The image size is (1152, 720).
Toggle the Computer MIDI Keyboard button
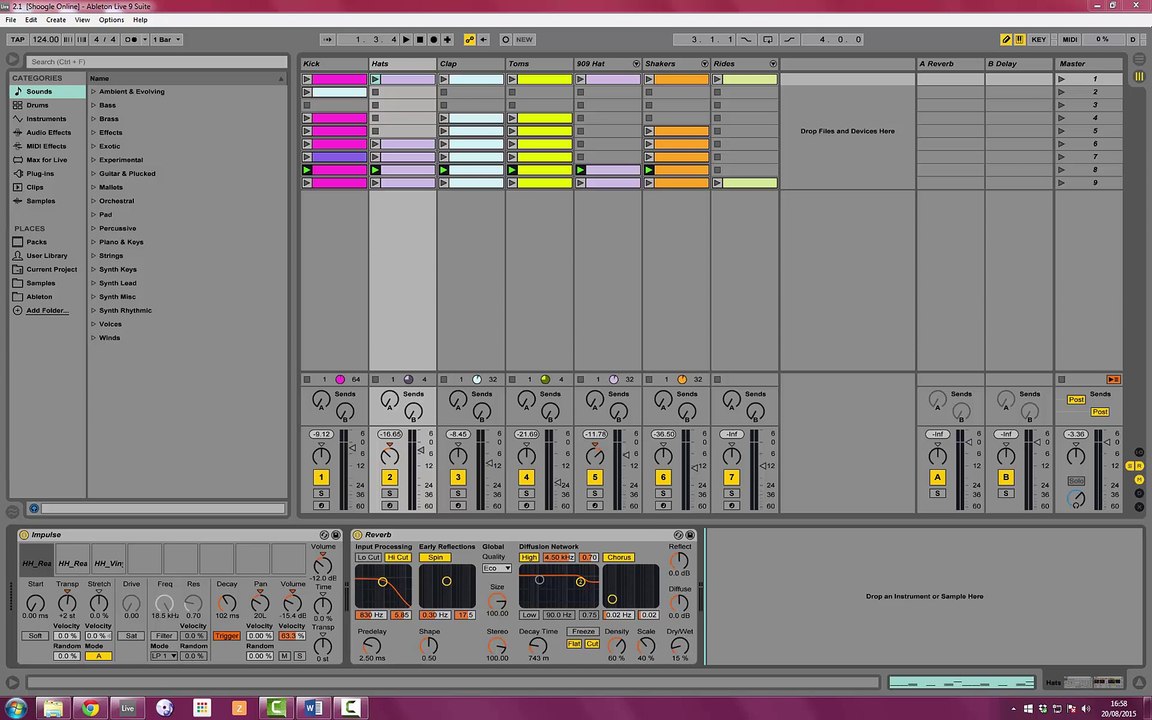1020,40
